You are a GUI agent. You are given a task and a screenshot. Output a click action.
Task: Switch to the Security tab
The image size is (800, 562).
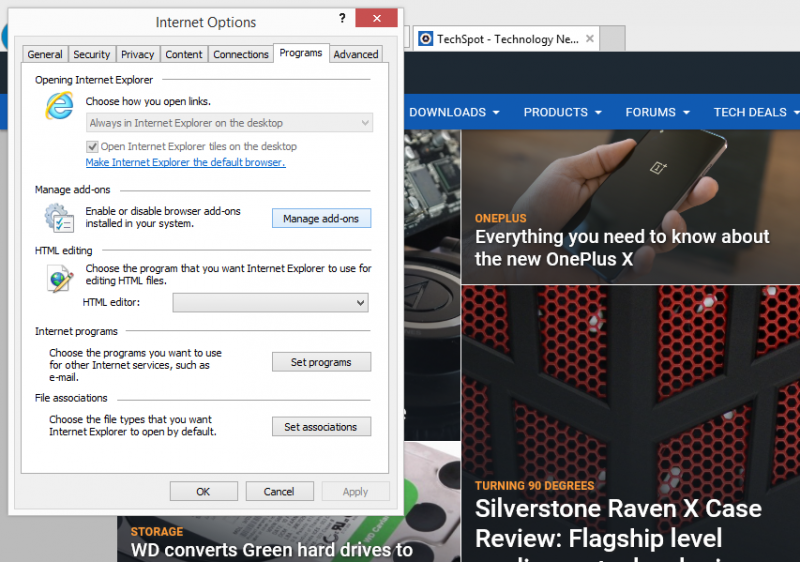[x=91, y=54]
